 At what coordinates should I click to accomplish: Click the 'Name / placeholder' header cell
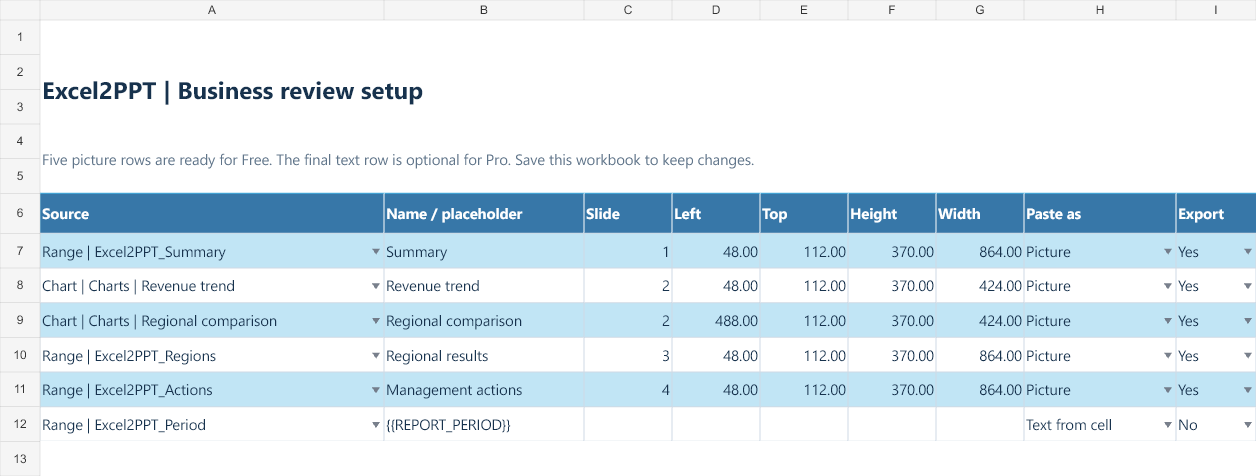click(x=484, y=214)
